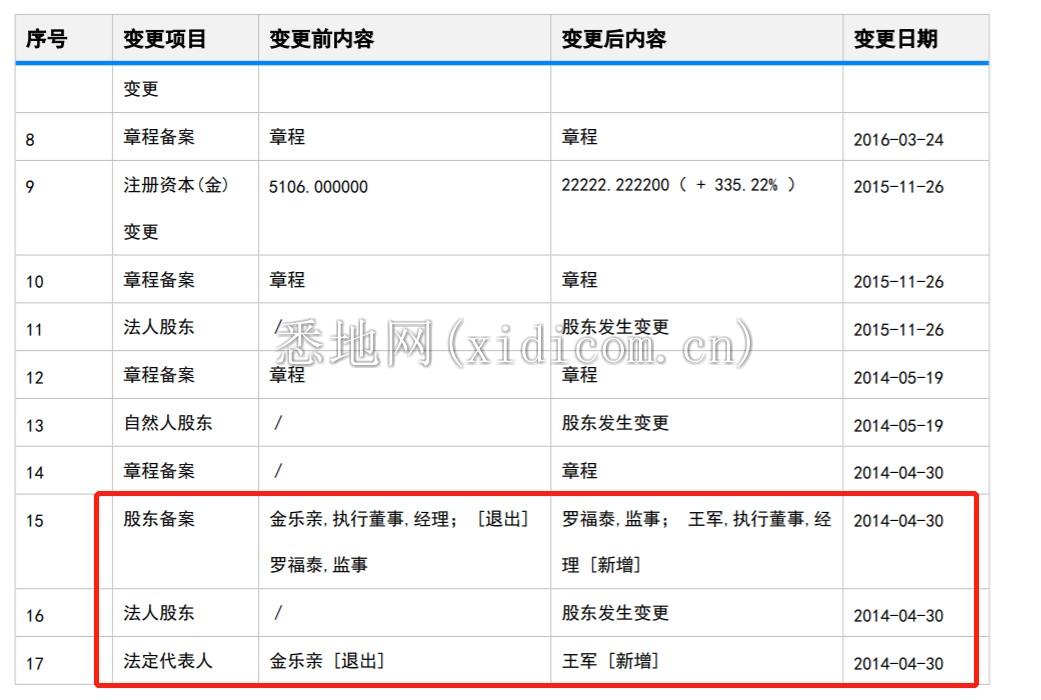1041x700 pixels.
Task: Select row number 13 cell
Action: pyautogui.click(x=35, y=425)
